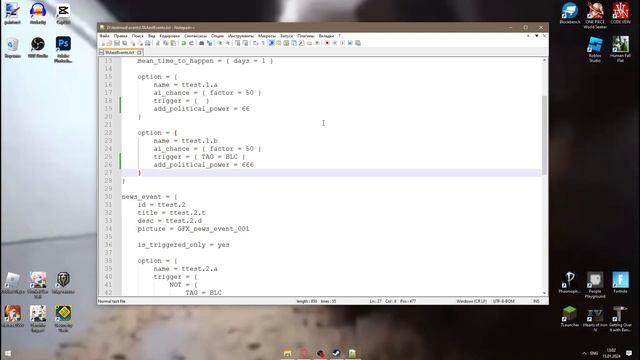Open the Вид menu
Viewport: 640px width, 360px height.
point(151,36)
